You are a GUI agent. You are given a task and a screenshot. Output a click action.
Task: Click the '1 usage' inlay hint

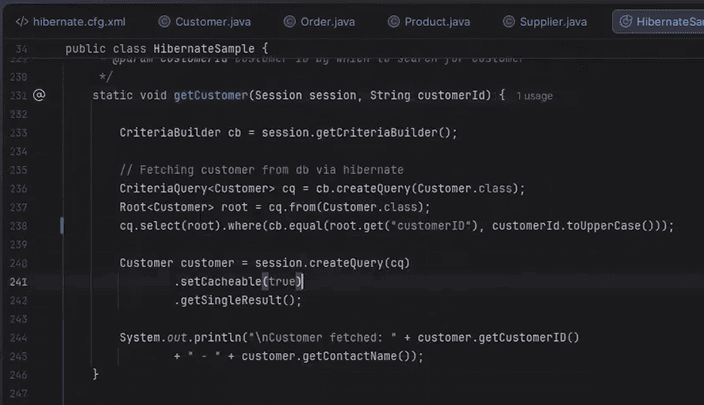(534, 96)
